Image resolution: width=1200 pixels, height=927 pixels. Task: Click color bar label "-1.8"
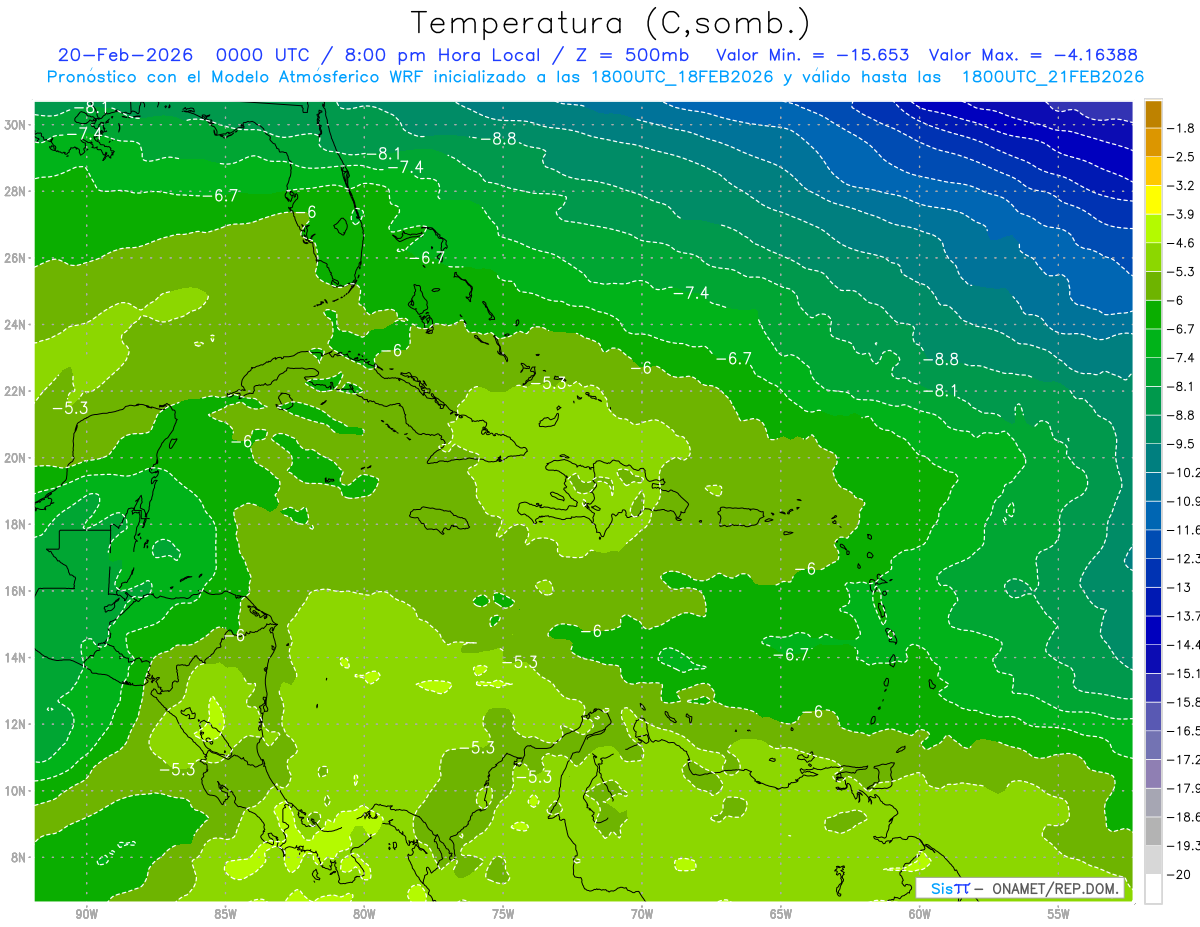[1180, 128]
